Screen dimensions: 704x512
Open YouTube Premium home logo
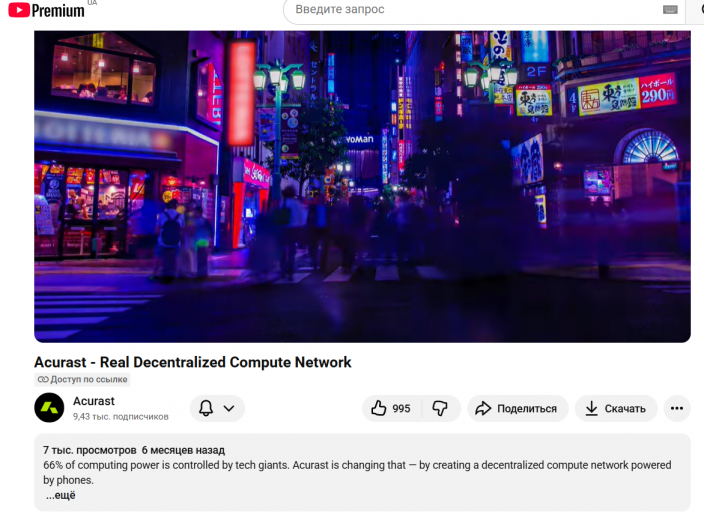tap(46, 10)
